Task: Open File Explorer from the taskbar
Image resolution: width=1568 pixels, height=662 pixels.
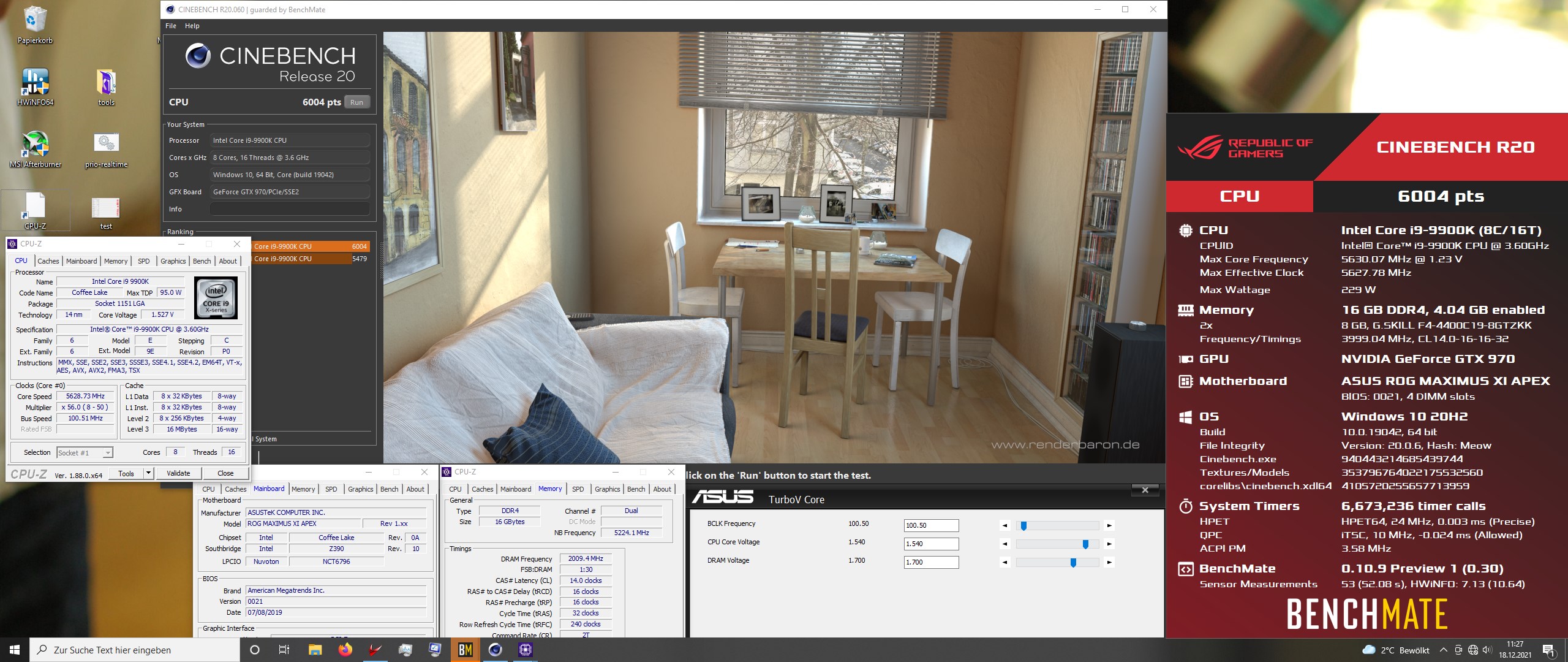Action: (x=315, y=650)
